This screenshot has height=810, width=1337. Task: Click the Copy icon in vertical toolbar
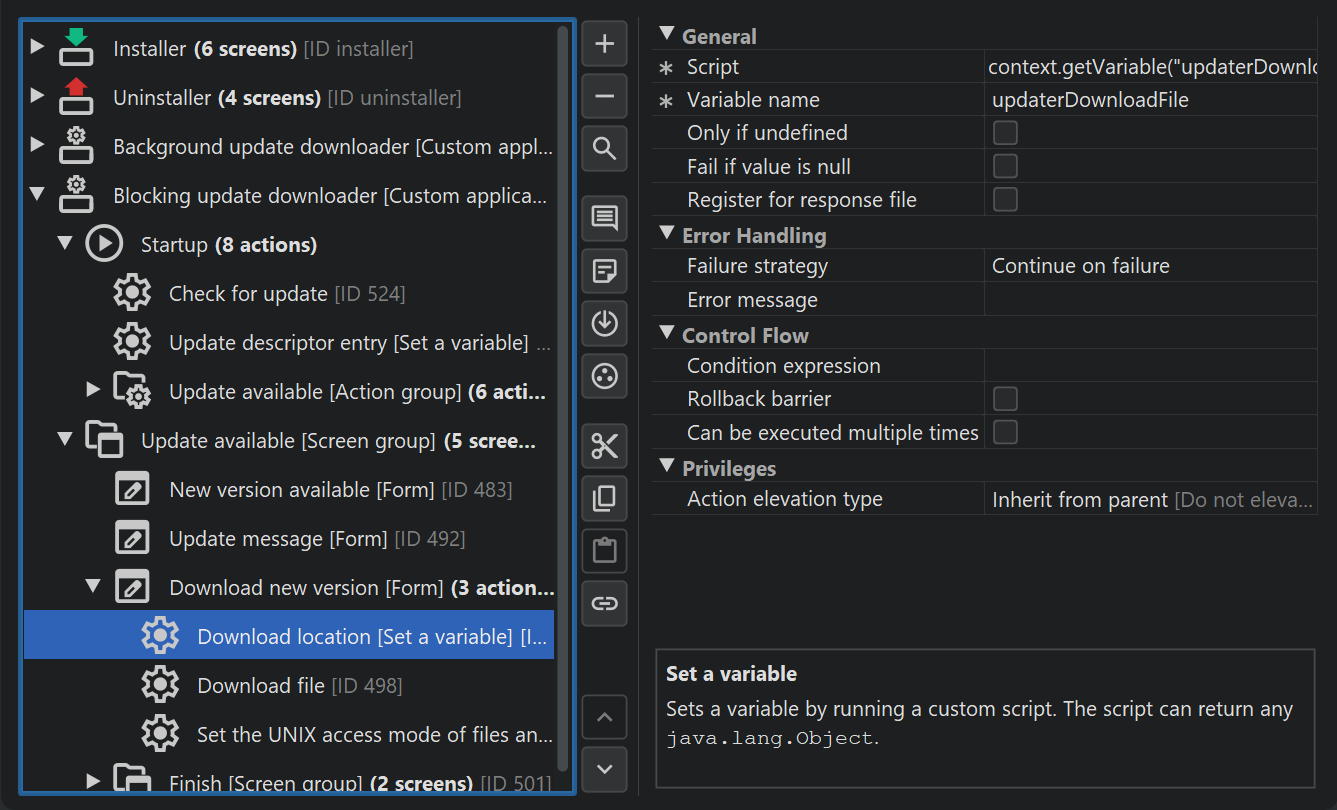point(604,498)
